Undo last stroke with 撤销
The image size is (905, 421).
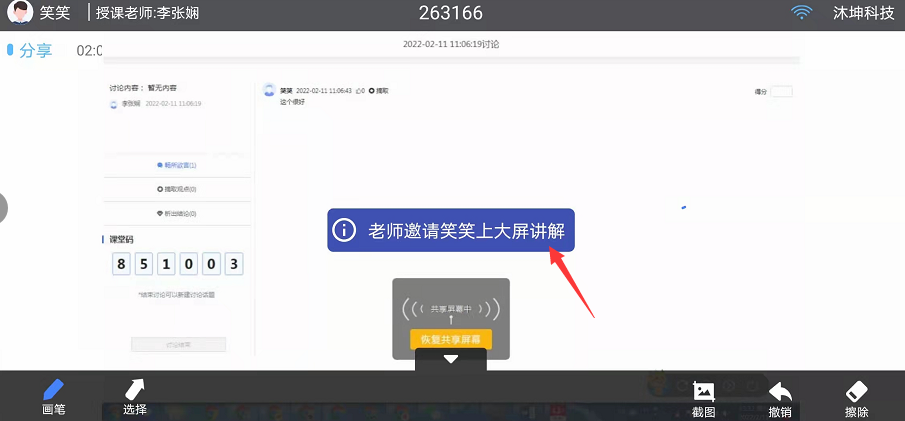[780, 398]
